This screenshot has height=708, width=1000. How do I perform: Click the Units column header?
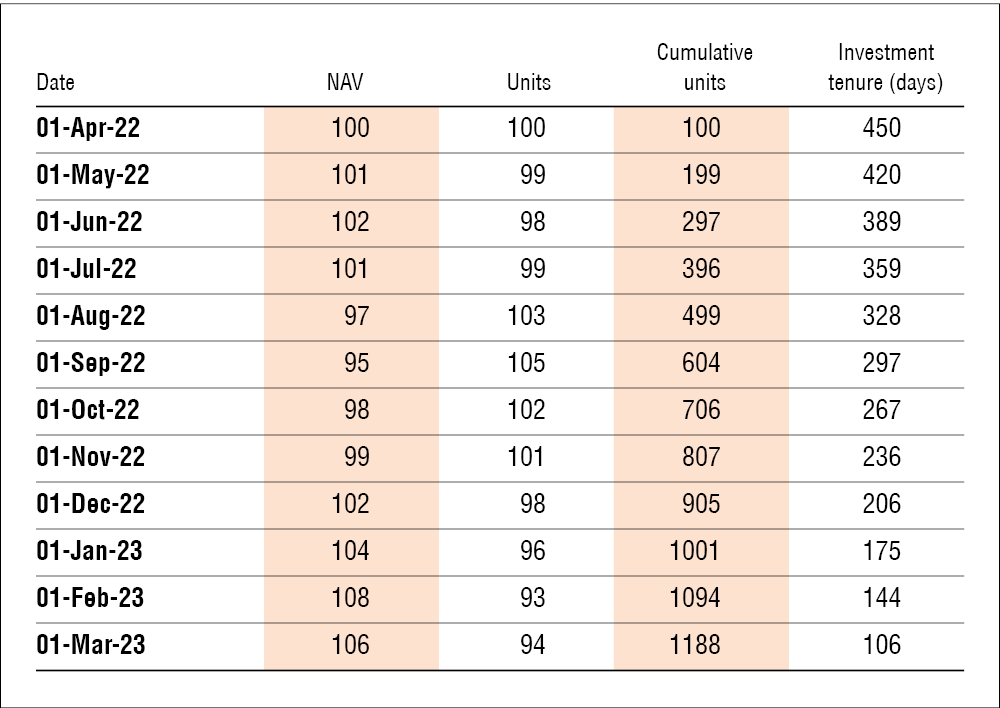pyautogui.click(x=528, y=82)
